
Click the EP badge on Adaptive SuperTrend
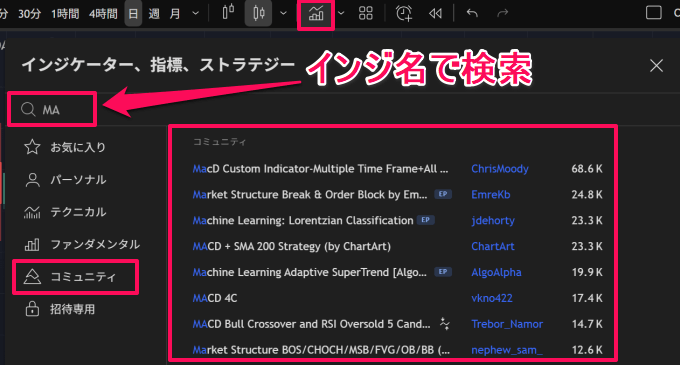click(443, 272)
